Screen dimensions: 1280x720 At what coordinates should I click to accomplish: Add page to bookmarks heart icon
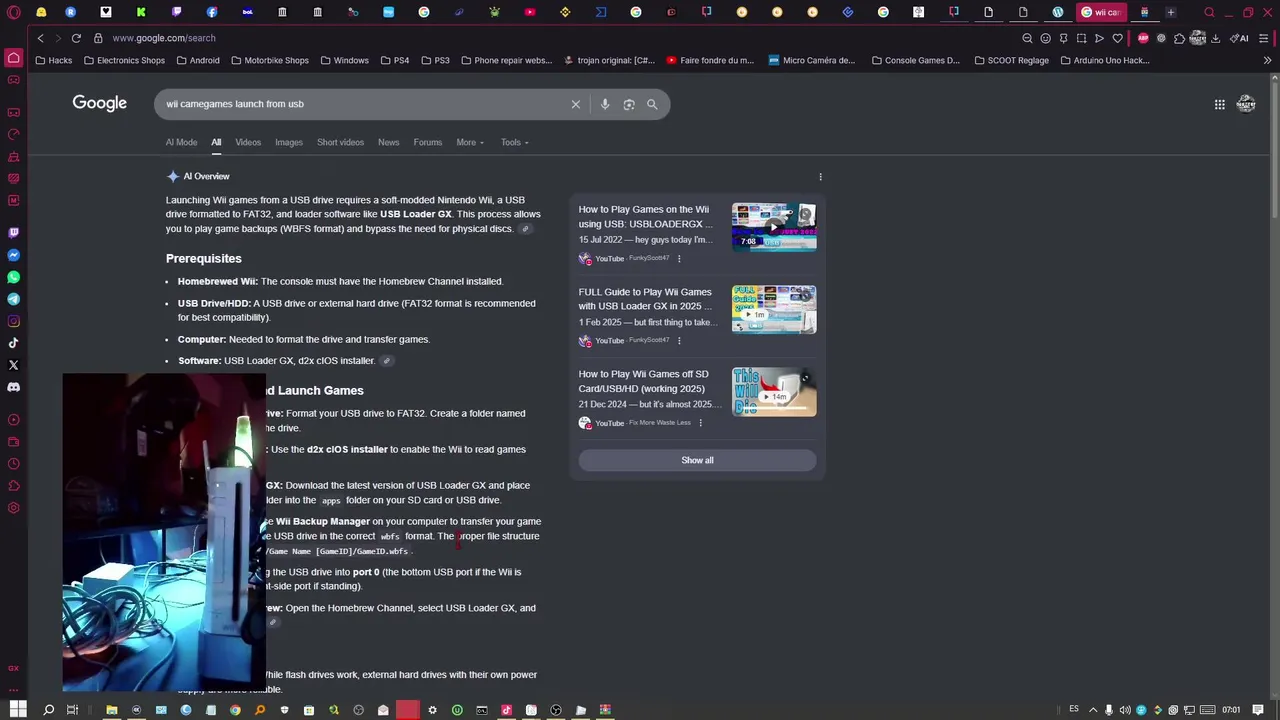pos(1117,38)
